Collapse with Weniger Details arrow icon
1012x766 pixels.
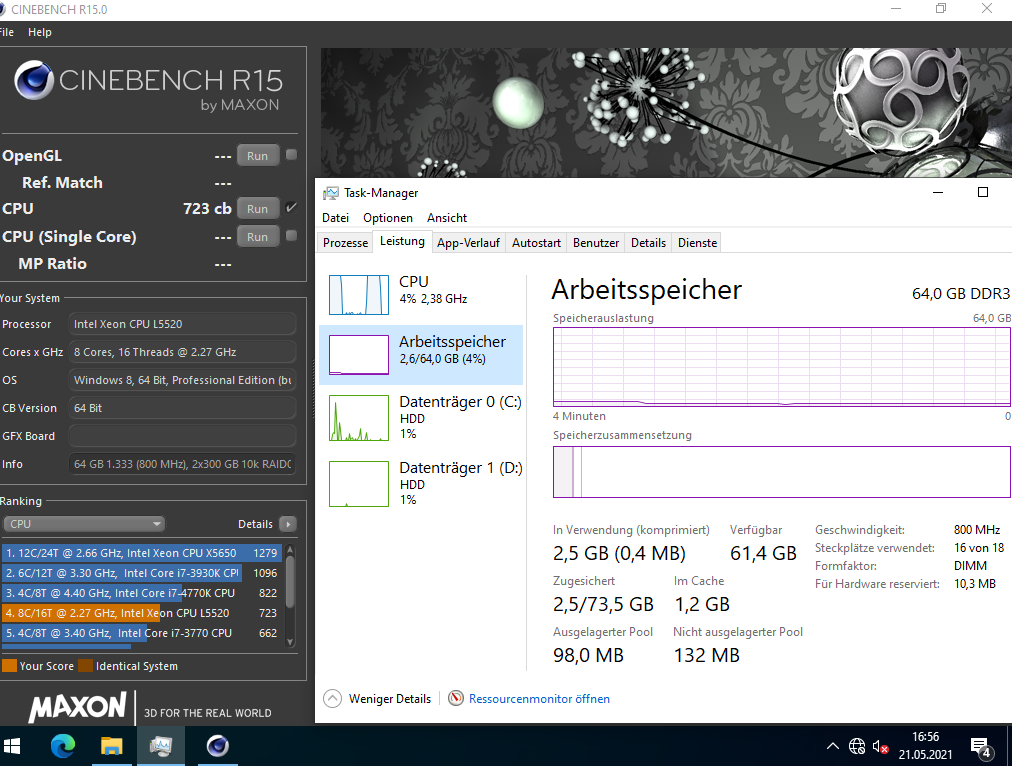point(332,698)
